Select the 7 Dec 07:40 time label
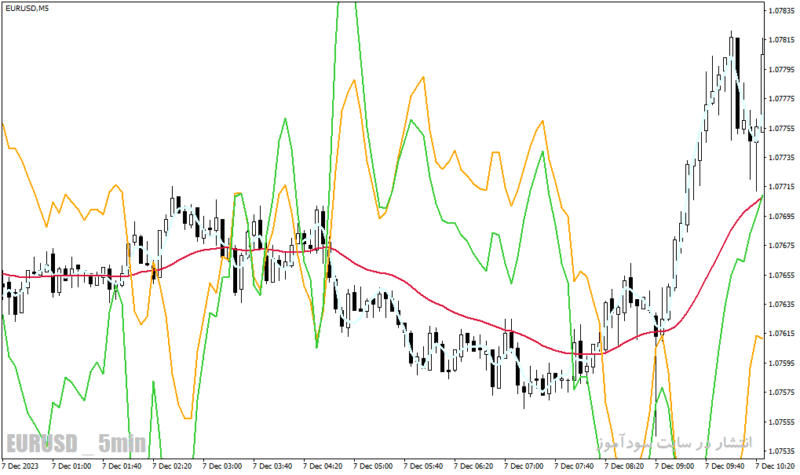The image size is (800, 475). [x=574, y=466]
